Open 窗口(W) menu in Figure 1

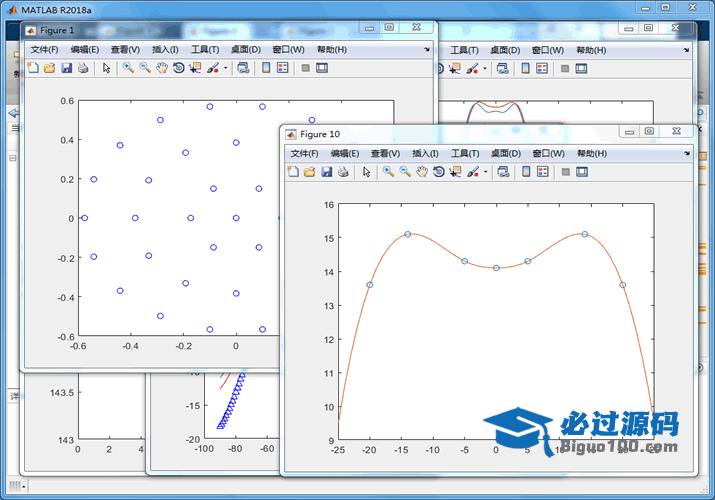point(289,49)
